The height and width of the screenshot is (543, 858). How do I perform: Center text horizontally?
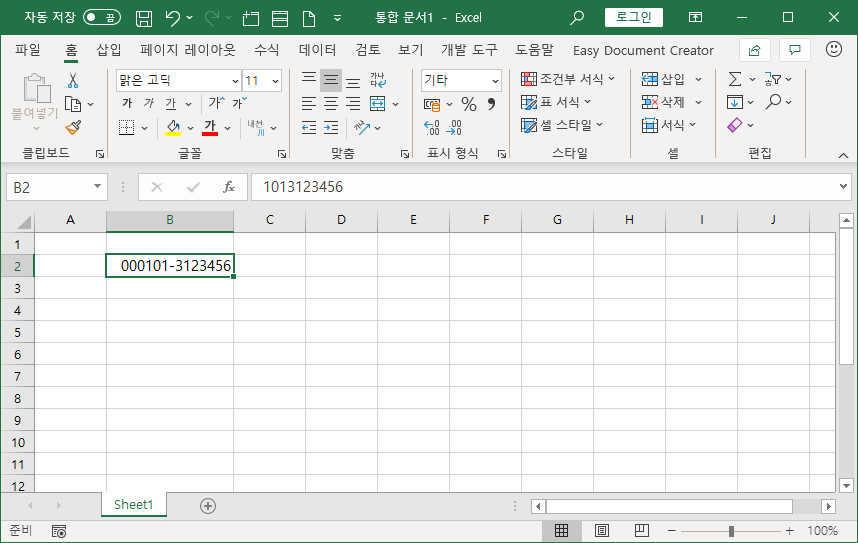[331, 103]
